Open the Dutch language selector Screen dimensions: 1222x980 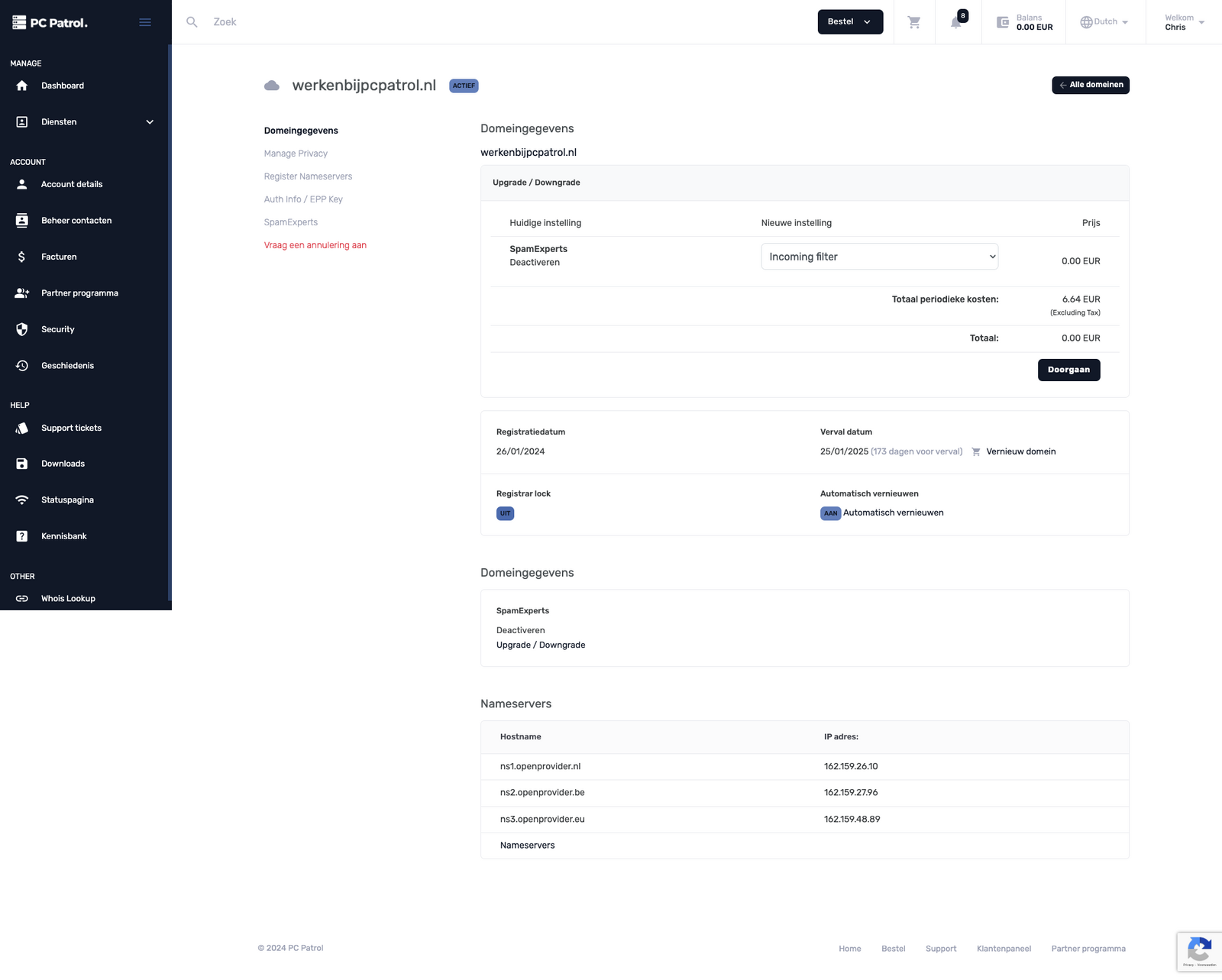[x=1104, y=22]
